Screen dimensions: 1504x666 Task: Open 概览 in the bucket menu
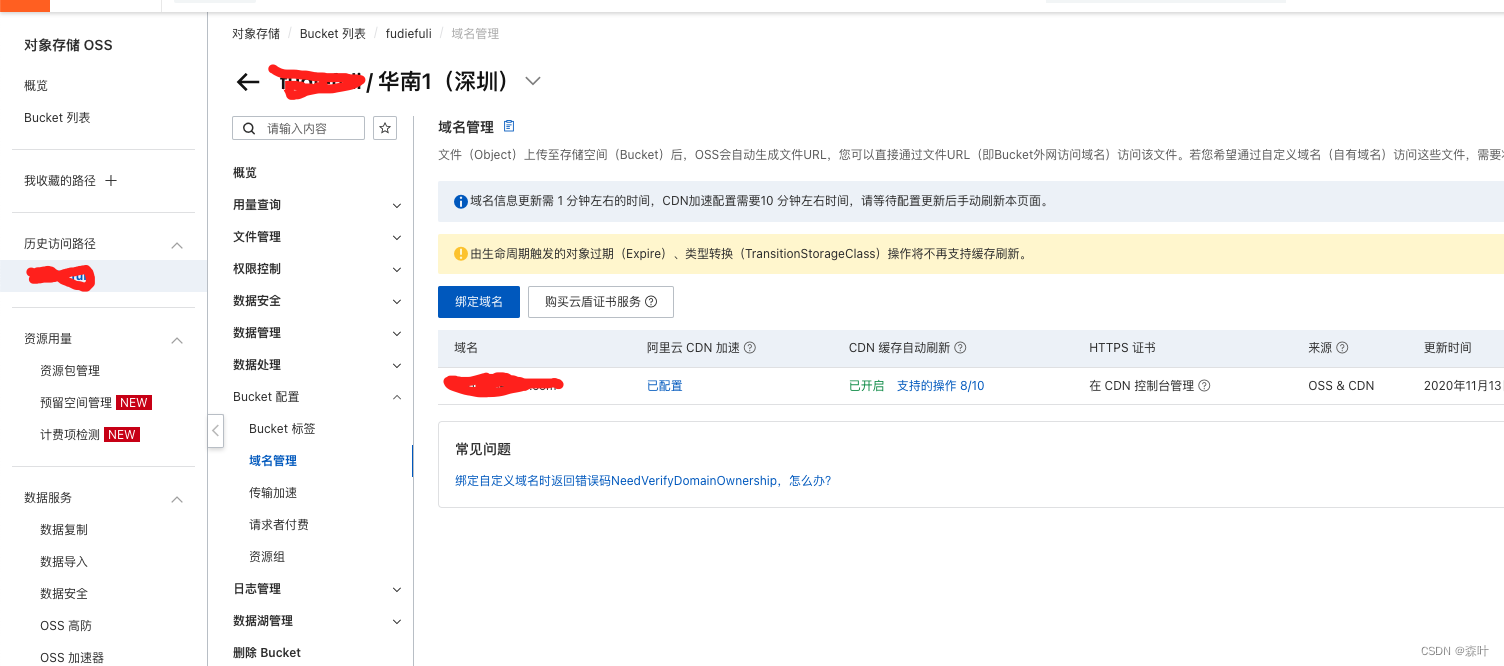(x=245, y=173)
